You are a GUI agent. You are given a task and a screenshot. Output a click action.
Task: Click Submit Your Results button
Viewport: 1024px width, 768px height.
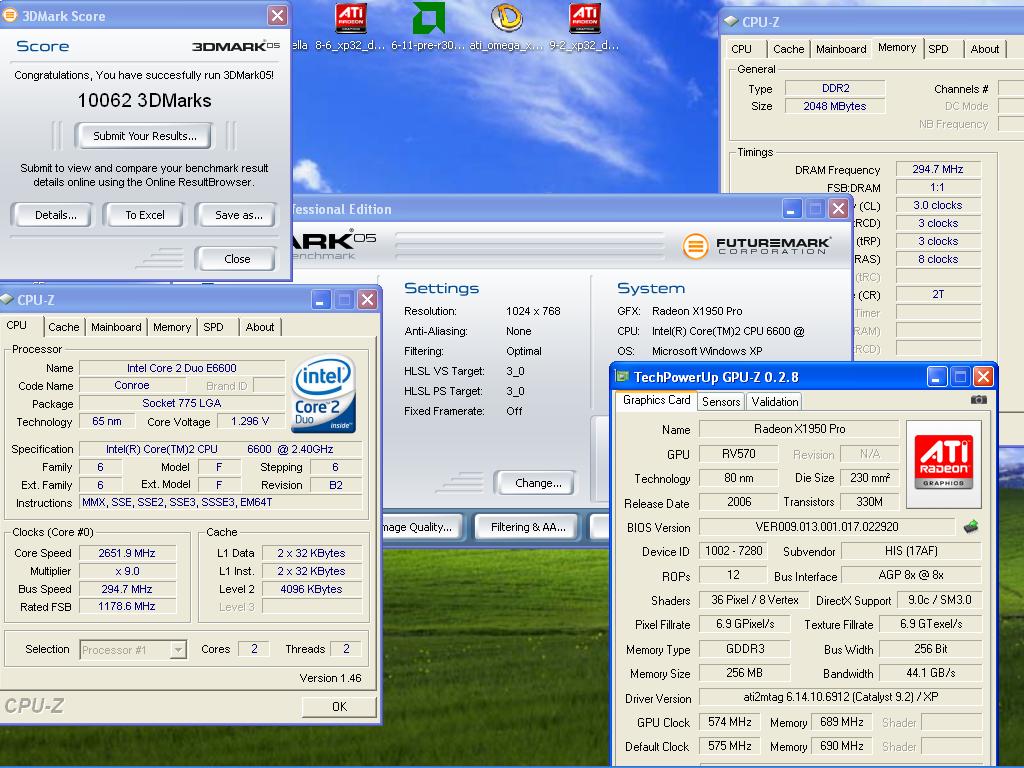(x=144, y=136)
